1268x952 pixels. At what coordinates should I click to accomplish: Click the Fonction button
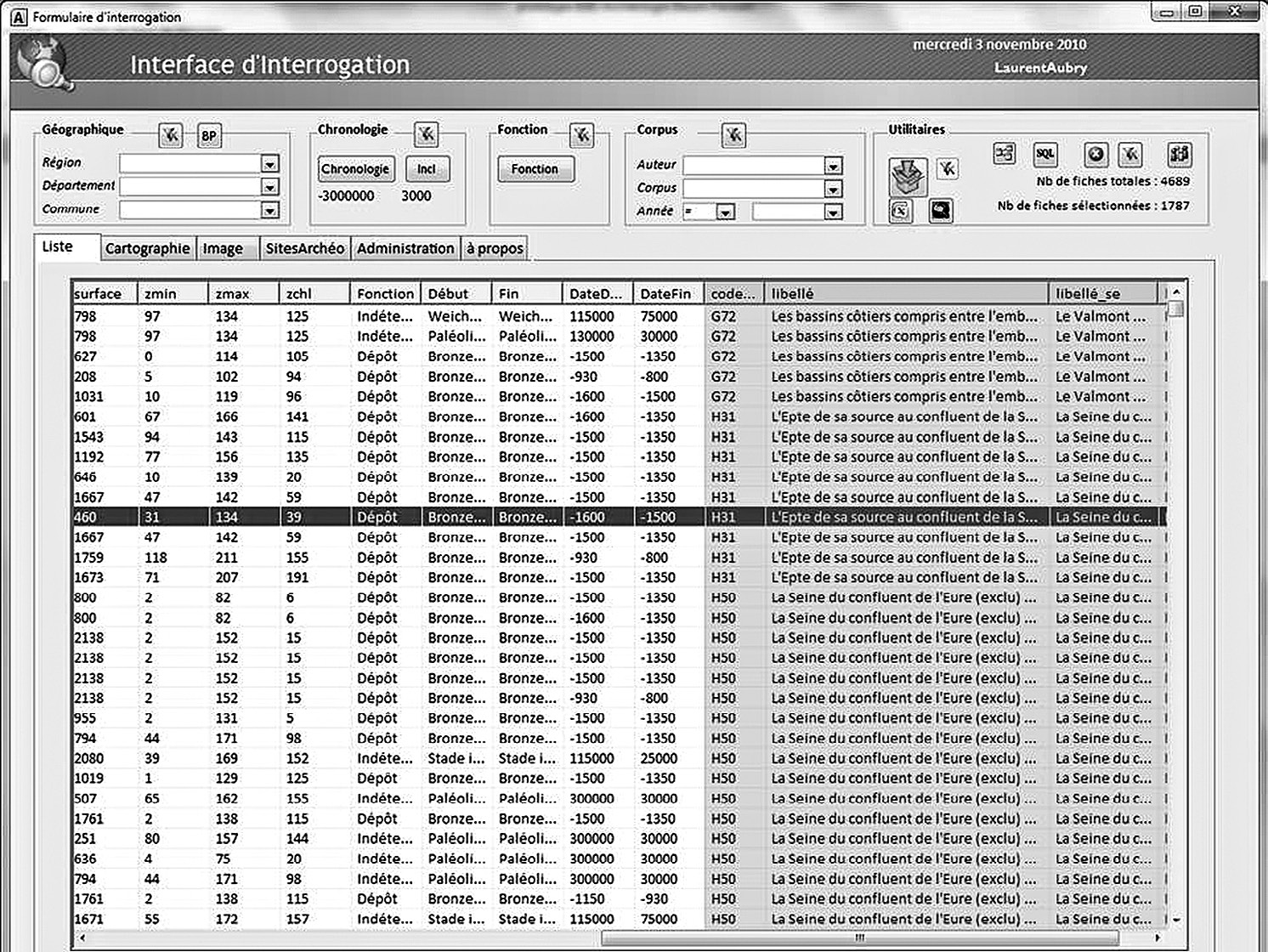click(x=535, y=168)
